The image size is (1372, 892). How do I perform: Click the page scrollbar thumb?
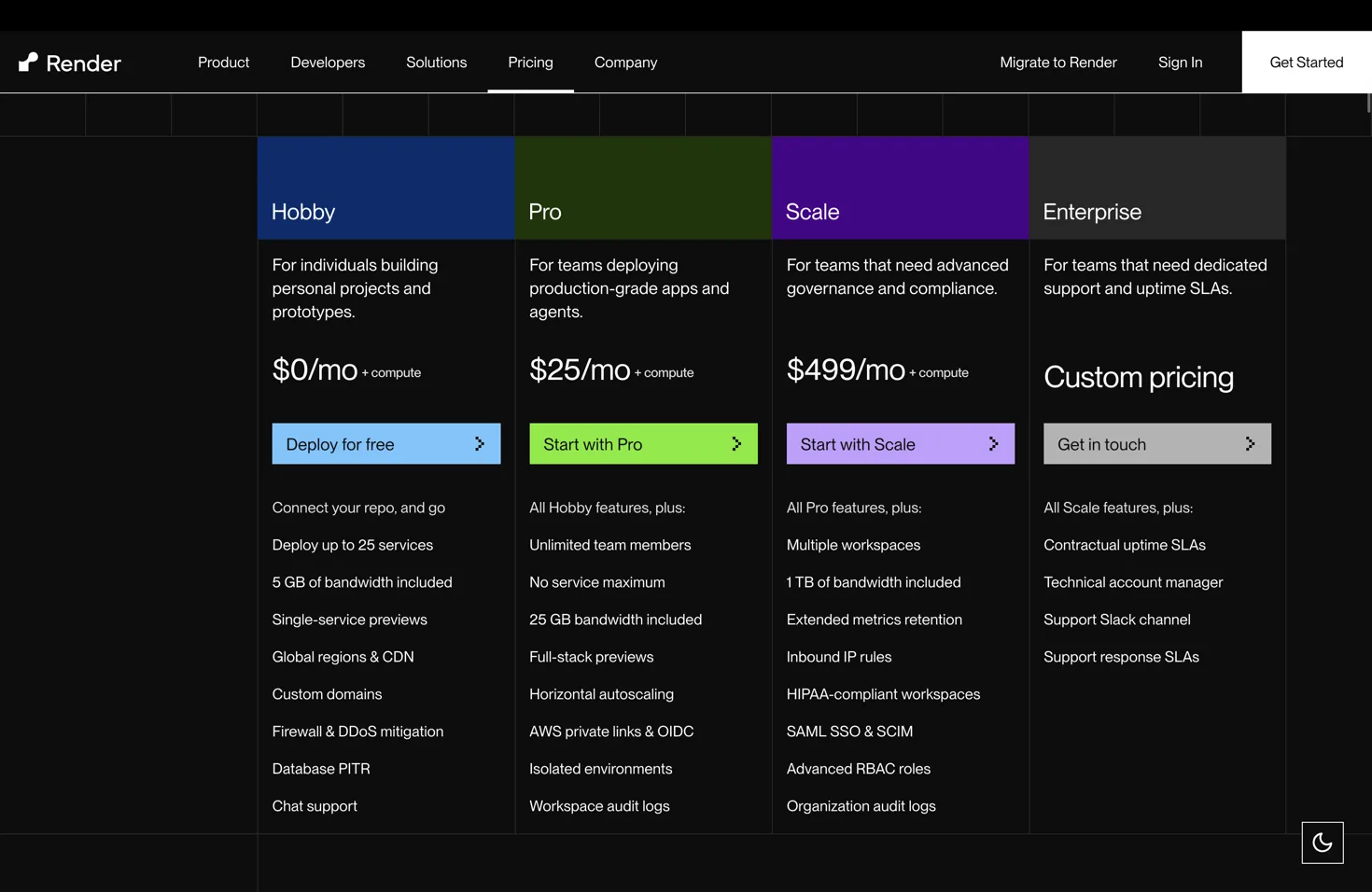point(1368,103)
